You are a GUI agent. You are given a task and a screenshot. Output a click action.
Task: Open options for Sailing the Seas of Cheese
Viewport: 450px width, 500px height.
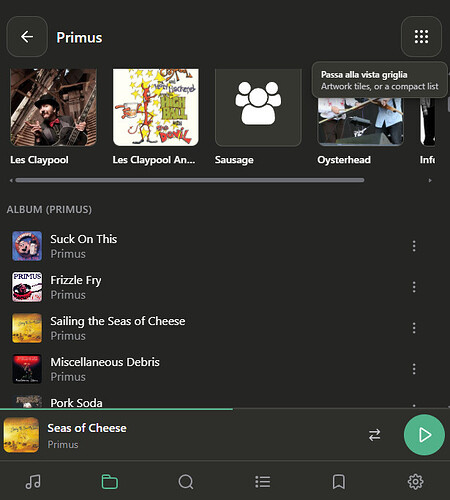pyautogui.click(x=414, y=328)
